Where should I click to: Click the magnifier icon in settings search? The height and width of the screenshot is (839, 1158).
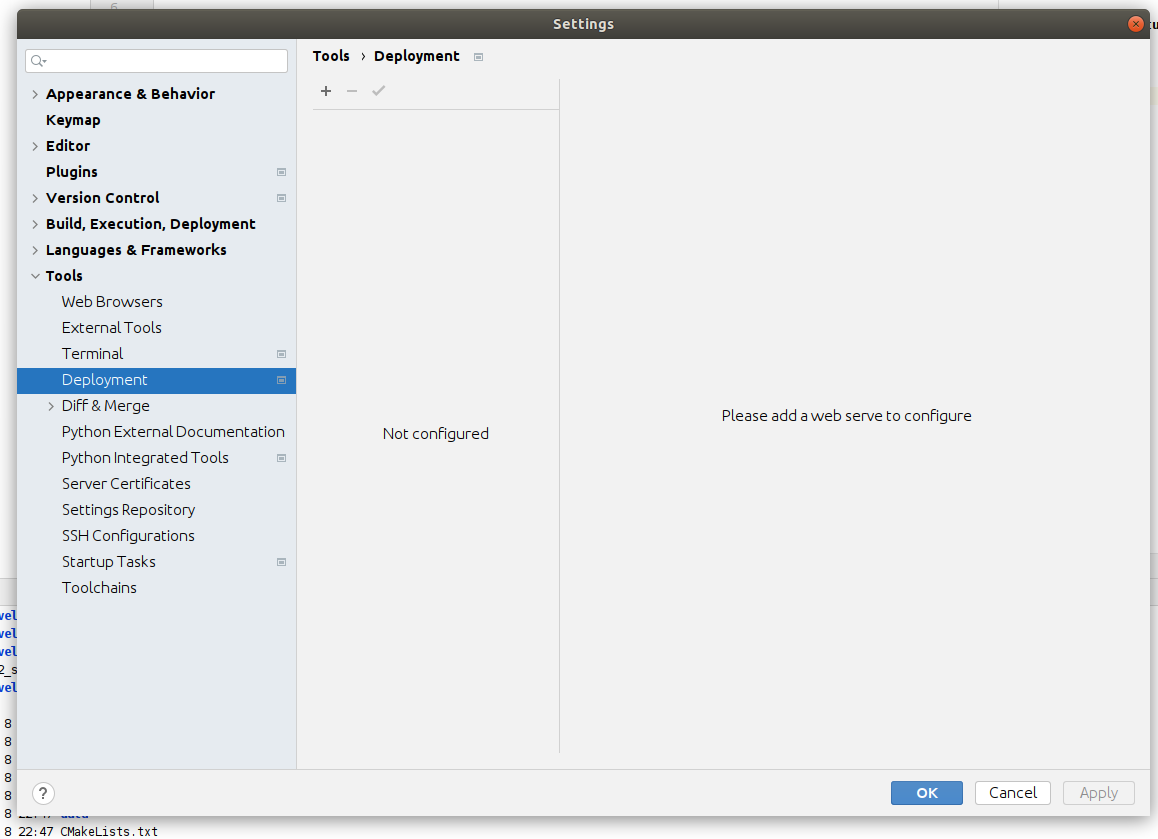pos(38,61)
